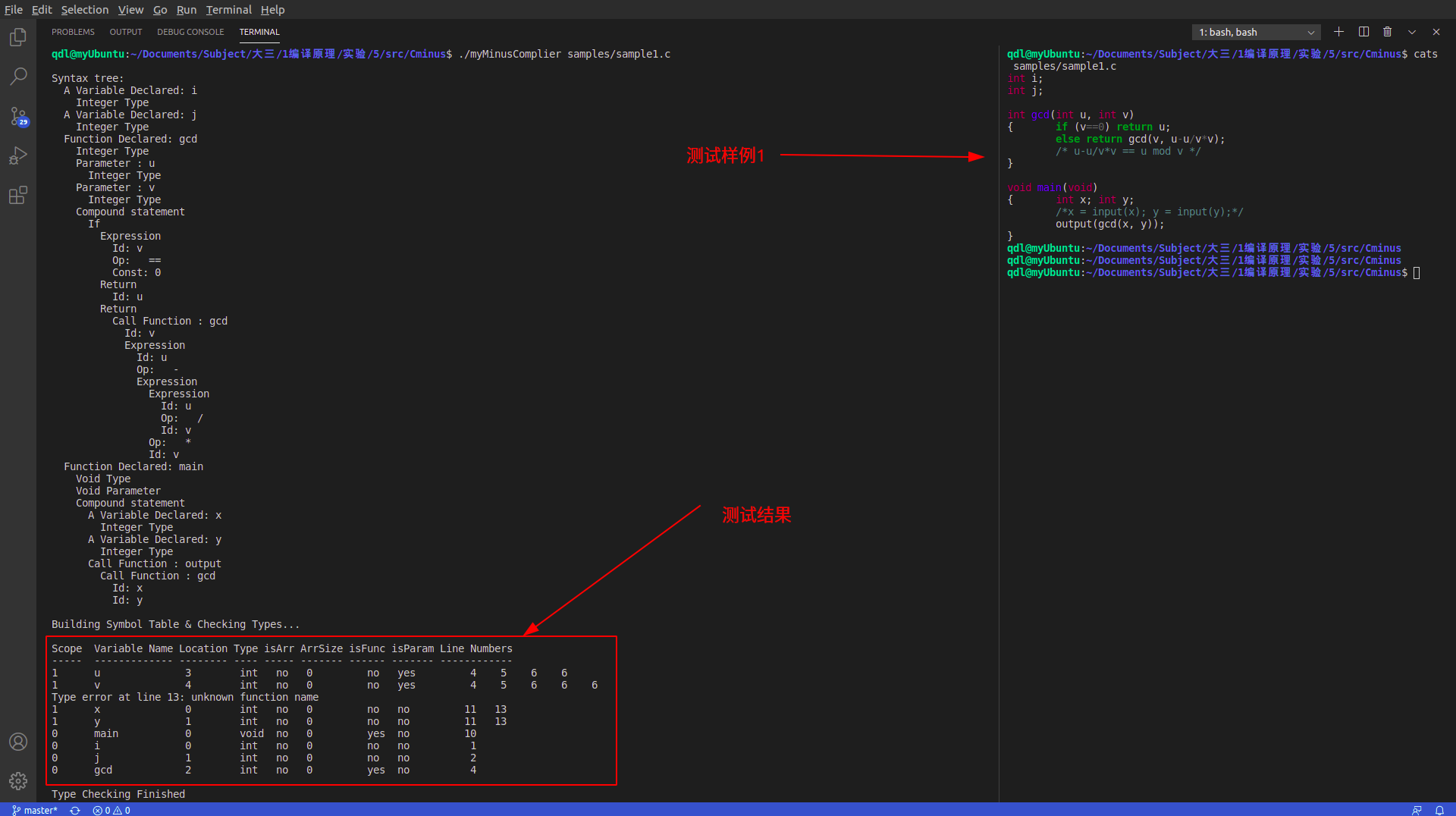Click 'Type error at line 13' message
This screenshot has height=816, width=1456.
[x=185, y=697]
